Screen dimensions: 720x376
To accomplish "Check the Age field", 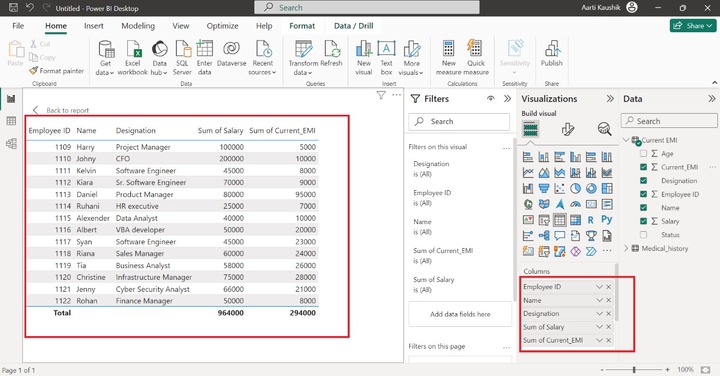I will tap(643, 153).
